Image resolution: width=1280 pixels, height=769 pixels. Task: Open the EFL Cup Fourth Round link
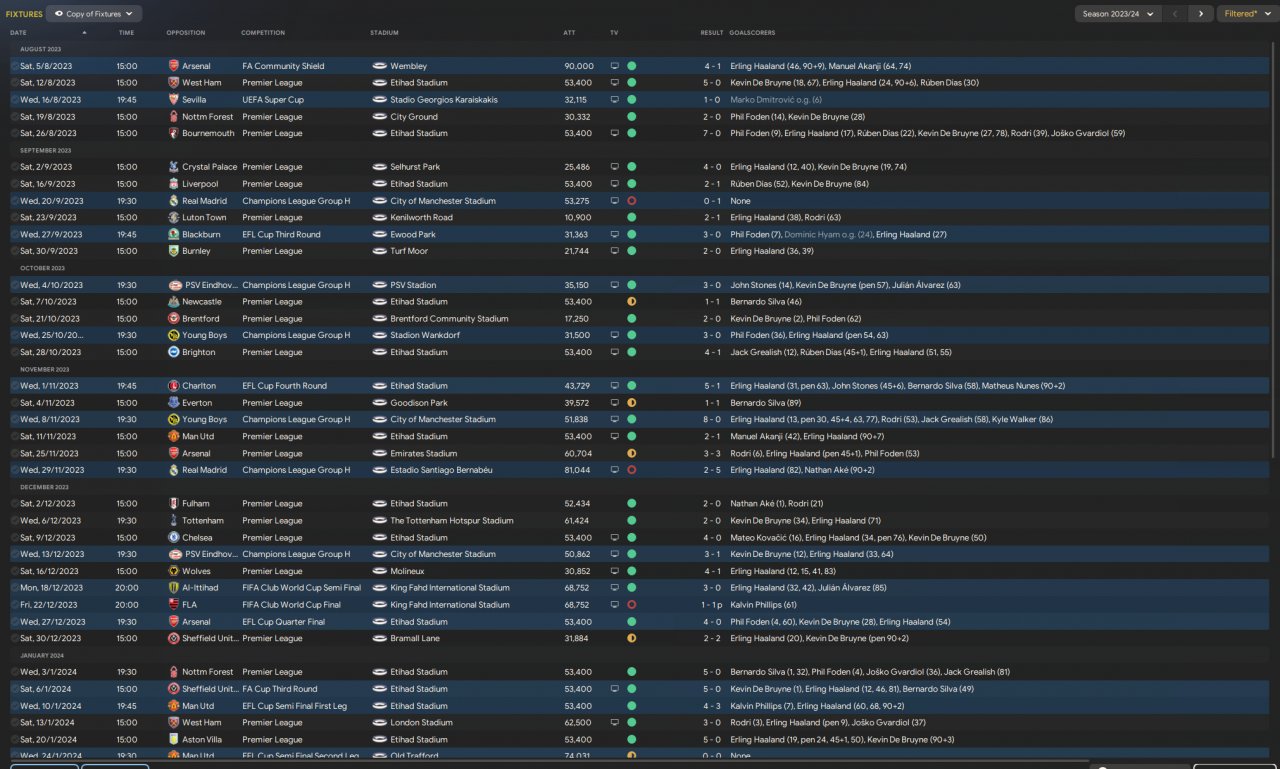coord(284,386)
